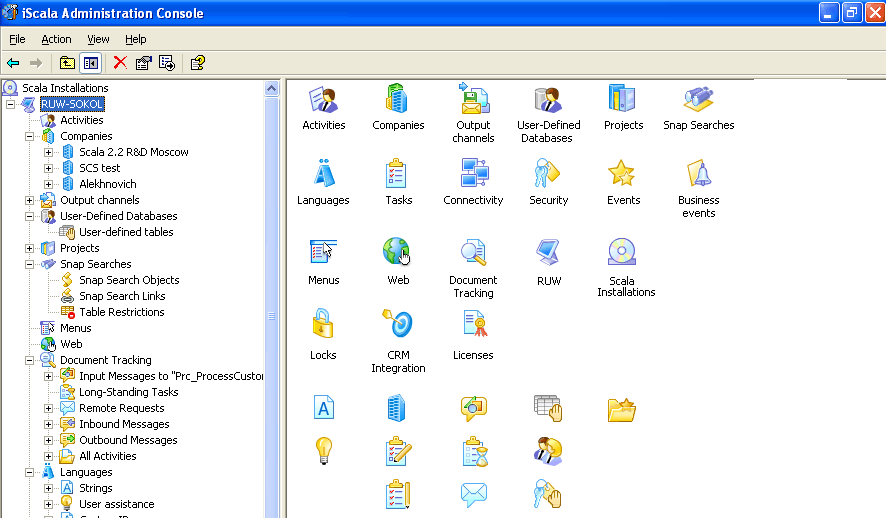Open the Action menu
The height and width of the screenshot is (518, 886).
(x=57, y=39)
